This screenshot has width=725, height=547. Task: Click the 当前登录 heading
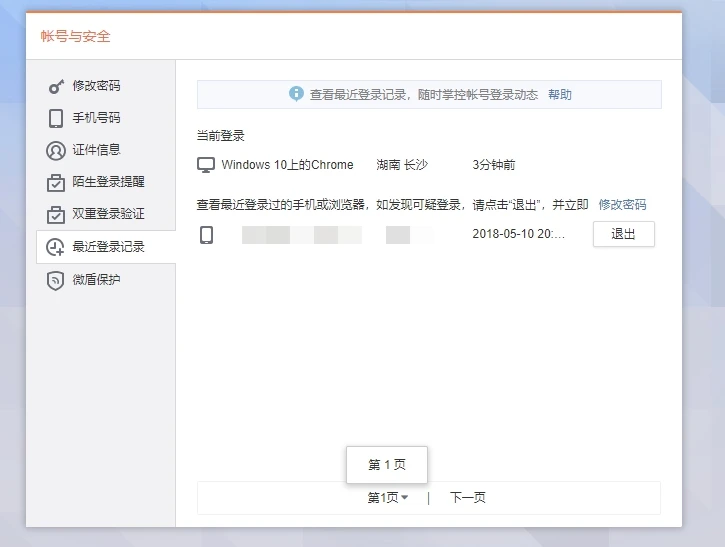[x=221, y=136]
